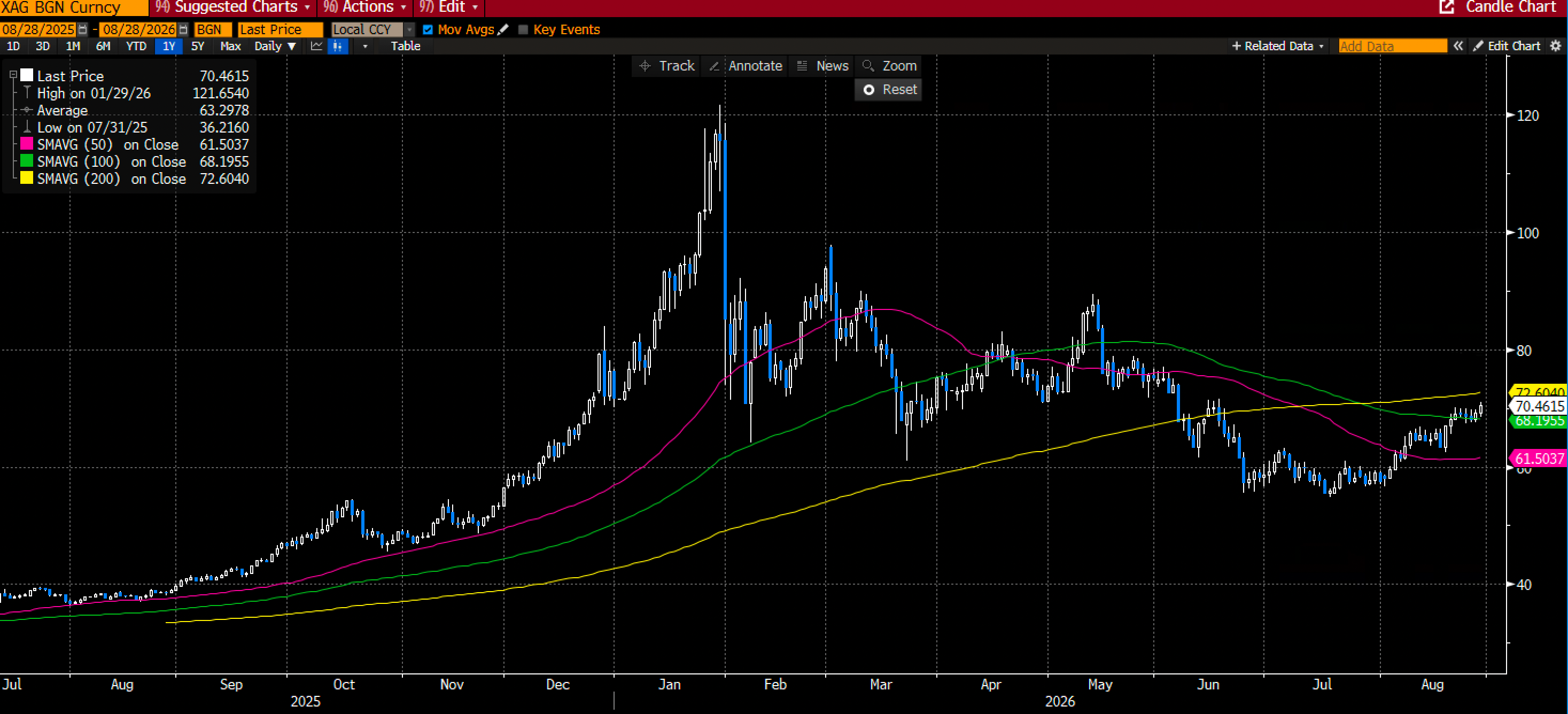Click the 61.5037 magenta axis label
This screenshot has height=714, width=1568.
point(1539,459)
